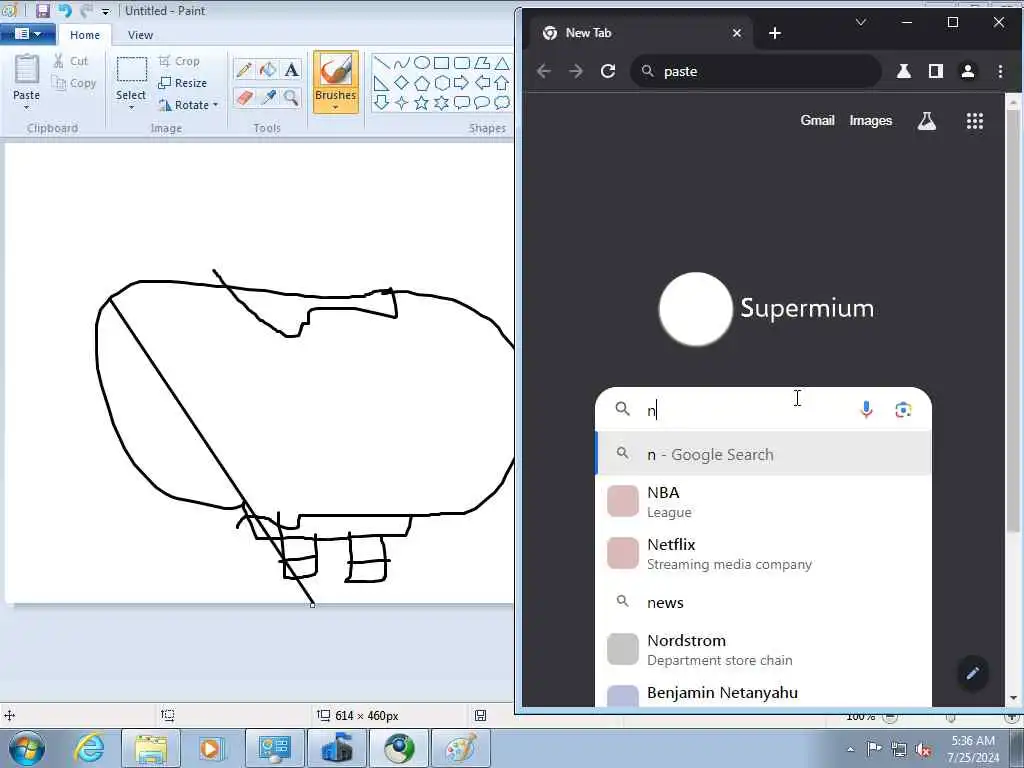This screenshot has width=1024, height=768.
Task: Select the NBA League suggestion
Action: (763, 502)
